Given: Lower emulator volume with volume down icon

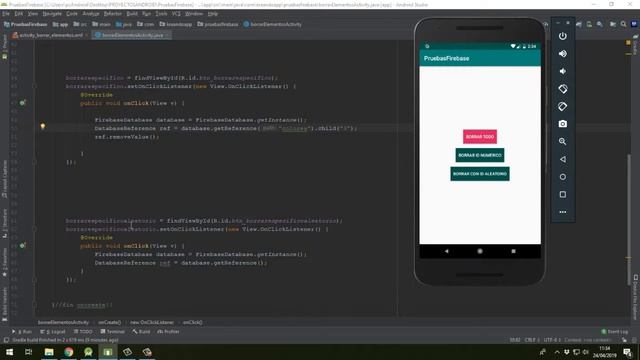Looking at the screenshot, I should (562, 71).
